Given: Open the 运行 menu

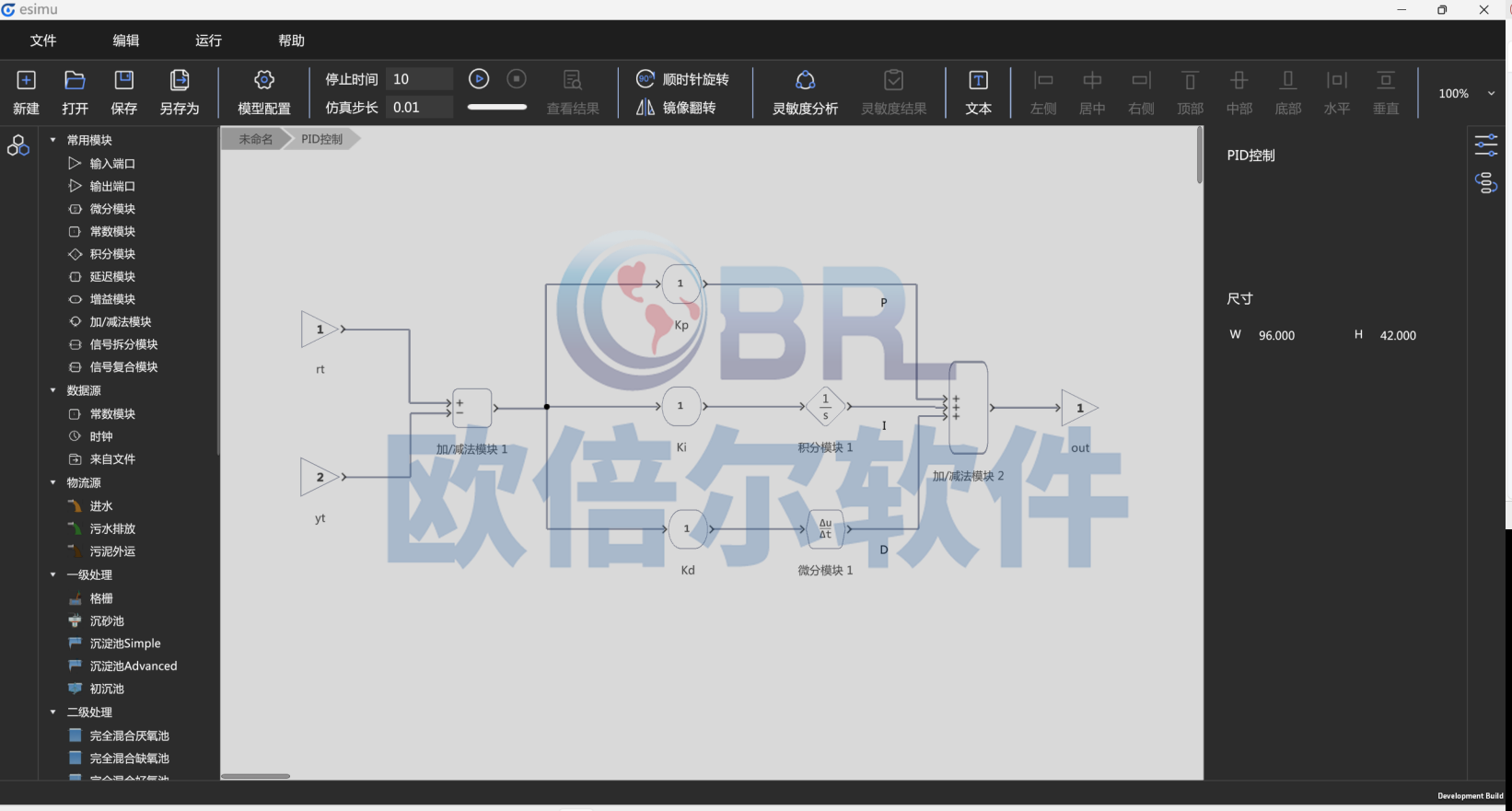Looking at the screenshot, I should pyautogui.click(x=209, y=41).
